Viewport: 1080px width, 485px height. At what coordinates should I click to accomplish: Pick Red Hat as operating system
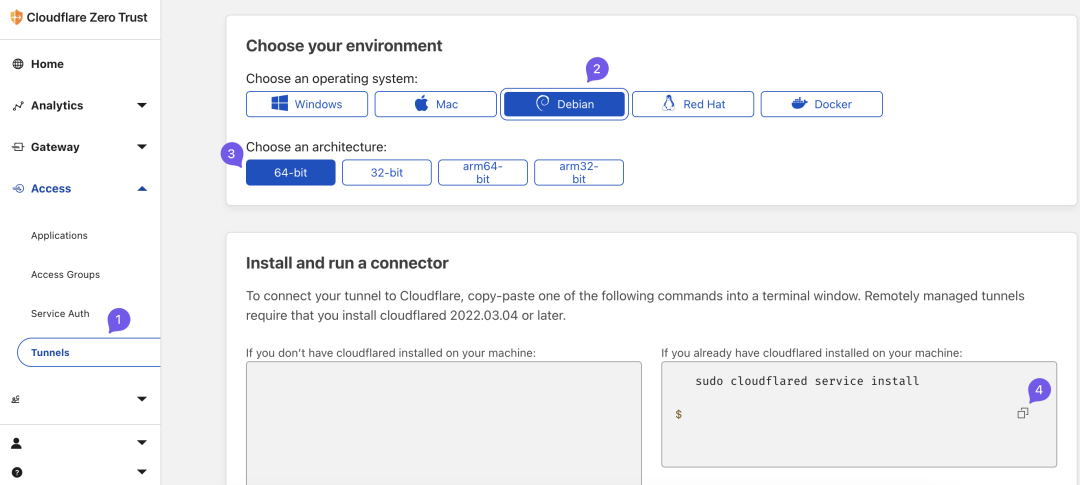point(692,104)
